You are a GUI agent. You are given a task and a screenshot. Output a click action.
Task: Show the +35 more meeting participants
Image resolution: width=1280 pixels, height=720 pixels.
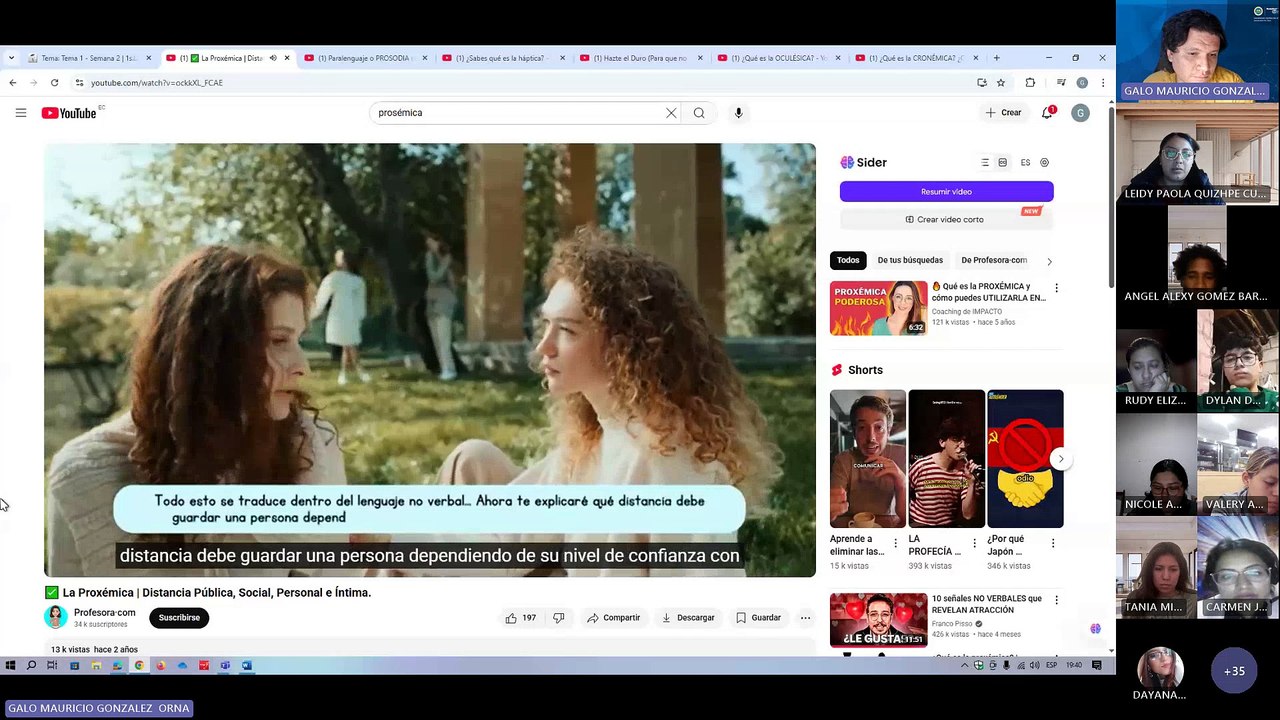1234,671
